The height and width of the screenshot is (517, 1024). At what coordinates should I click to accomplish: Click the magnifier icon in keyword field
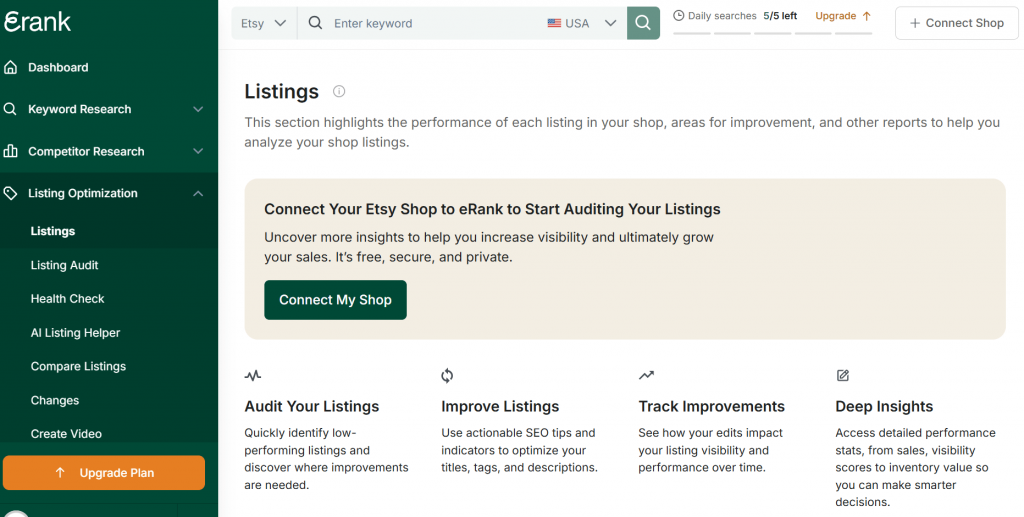(315, 23)
